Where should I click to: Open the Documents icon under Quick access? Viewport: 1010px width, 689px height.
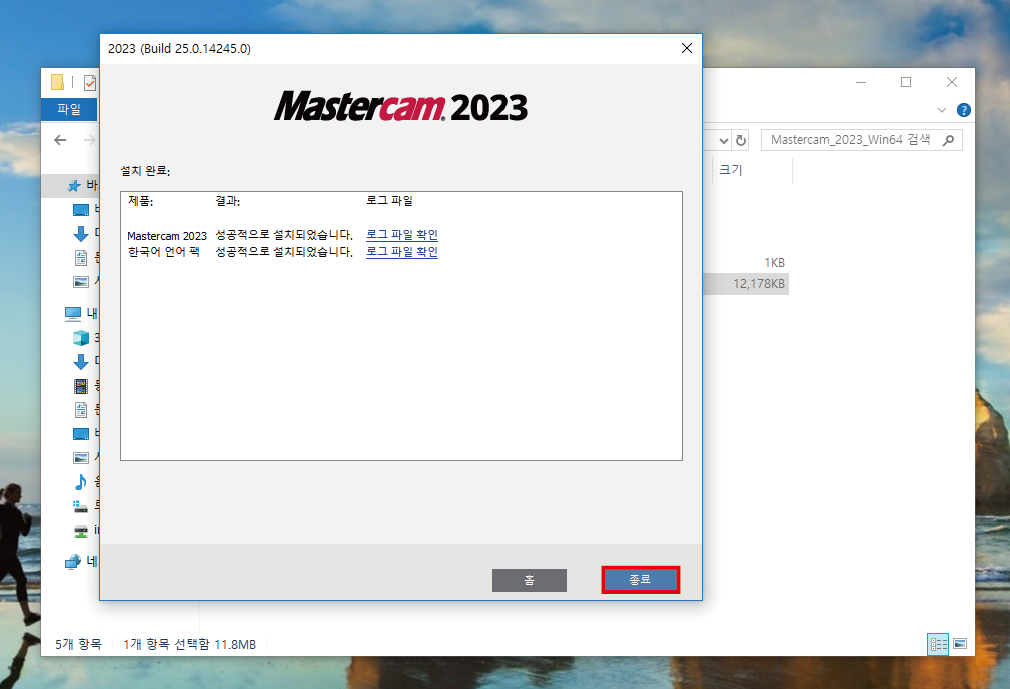tap(81, 258)
